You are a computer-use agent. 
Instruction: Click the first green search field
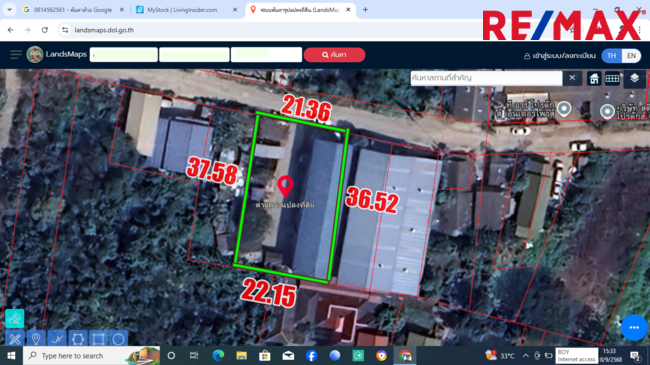tap(124, 55)
